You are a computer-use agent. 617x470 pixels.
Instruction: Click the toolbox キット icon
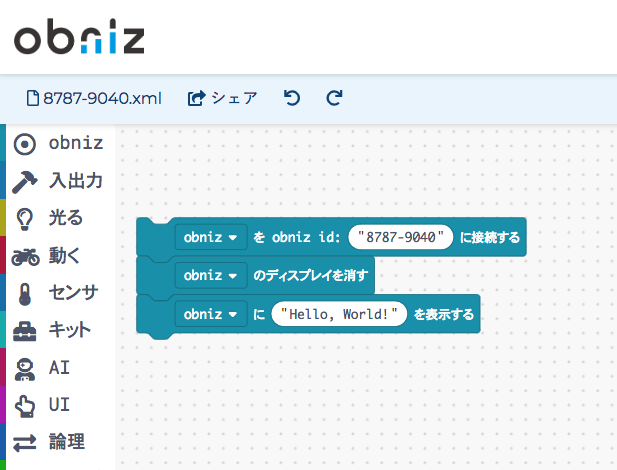click(x=25, y=330)
